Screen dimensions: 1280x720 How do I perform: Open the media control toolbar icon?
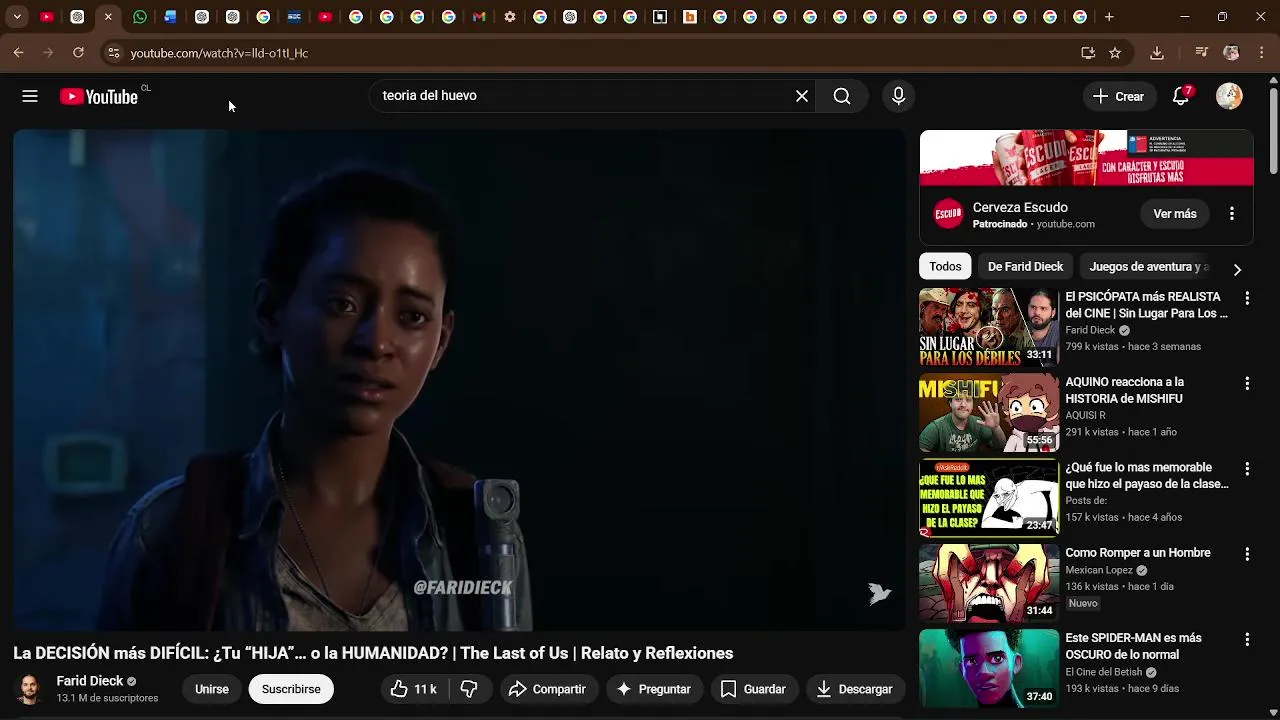coord(1202,53)
